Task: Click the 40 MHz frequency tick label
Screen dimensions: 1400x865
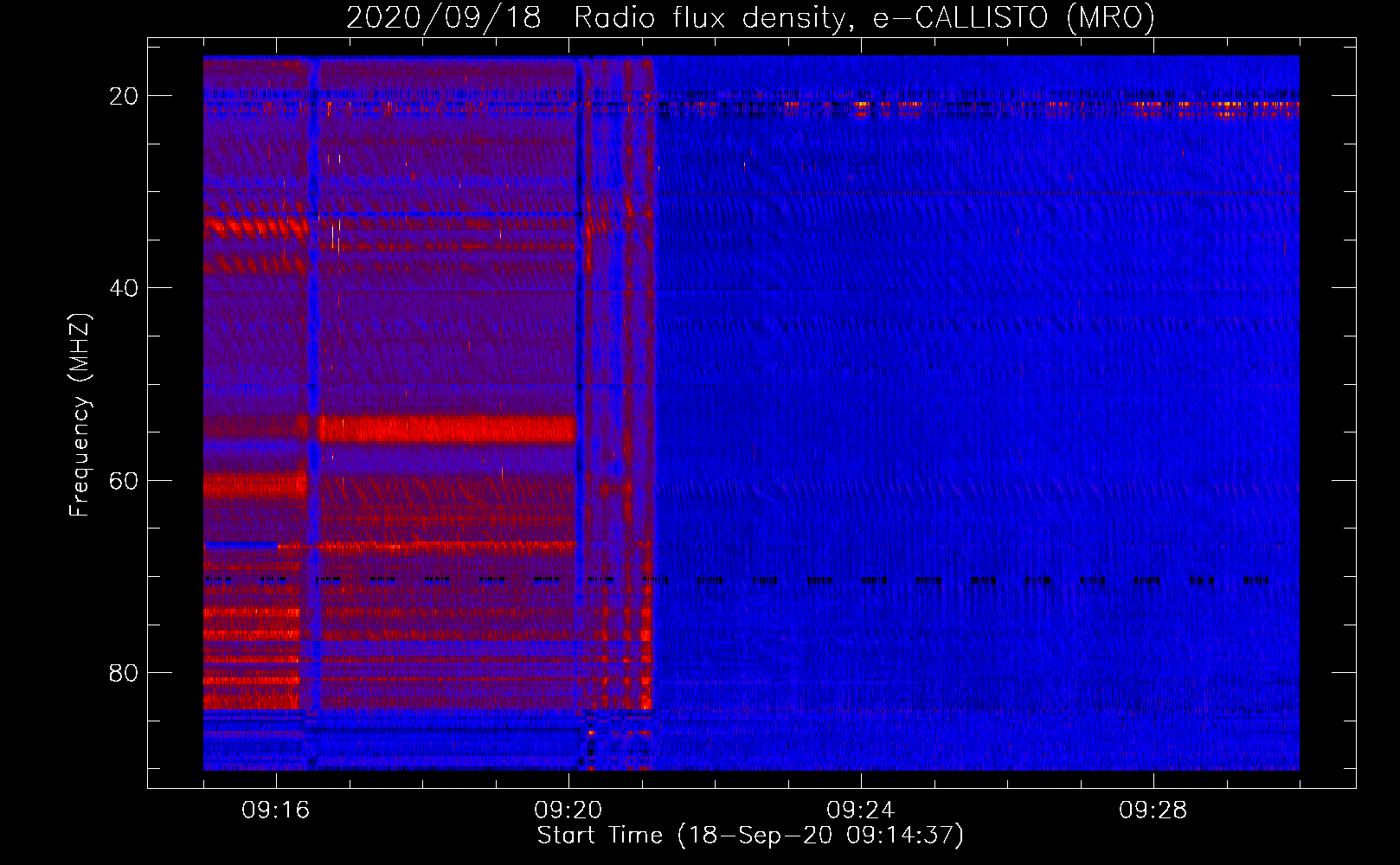Action: tap(124, 288)
